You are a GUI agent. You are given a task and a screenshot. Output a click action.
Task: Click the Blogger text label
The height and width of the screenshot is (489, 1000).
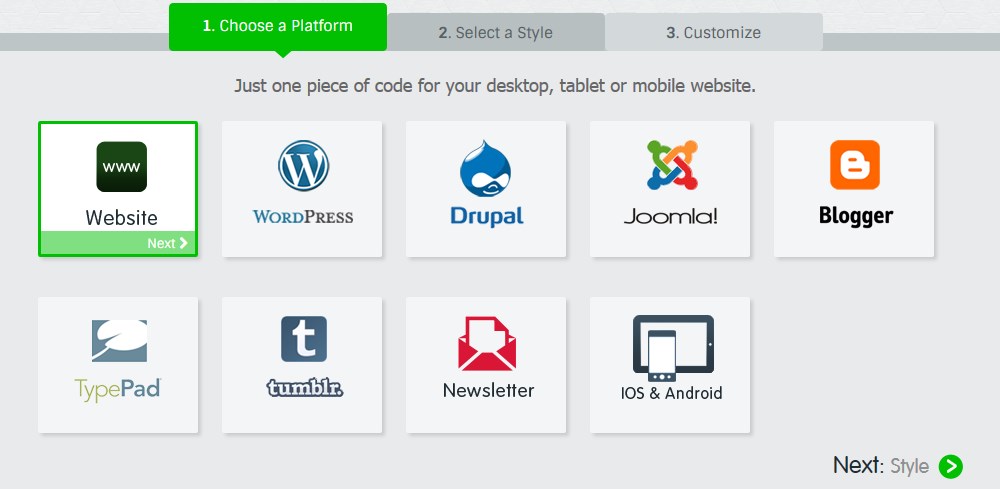click(x=855, y=215)
